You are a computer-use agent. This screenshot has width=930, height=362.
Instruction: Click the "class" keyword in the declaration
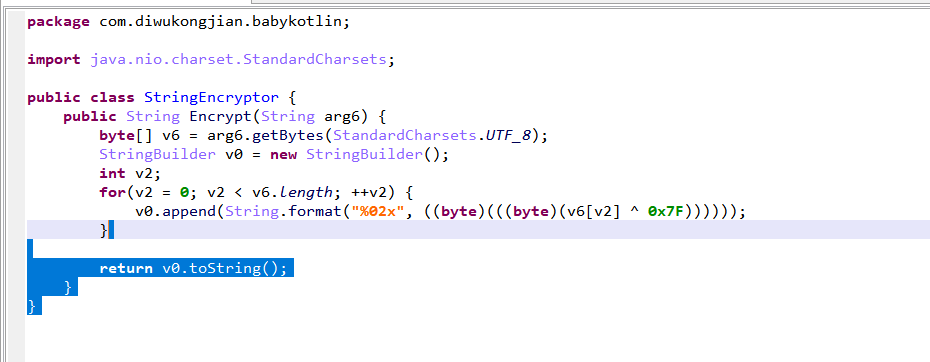point(112,97)
